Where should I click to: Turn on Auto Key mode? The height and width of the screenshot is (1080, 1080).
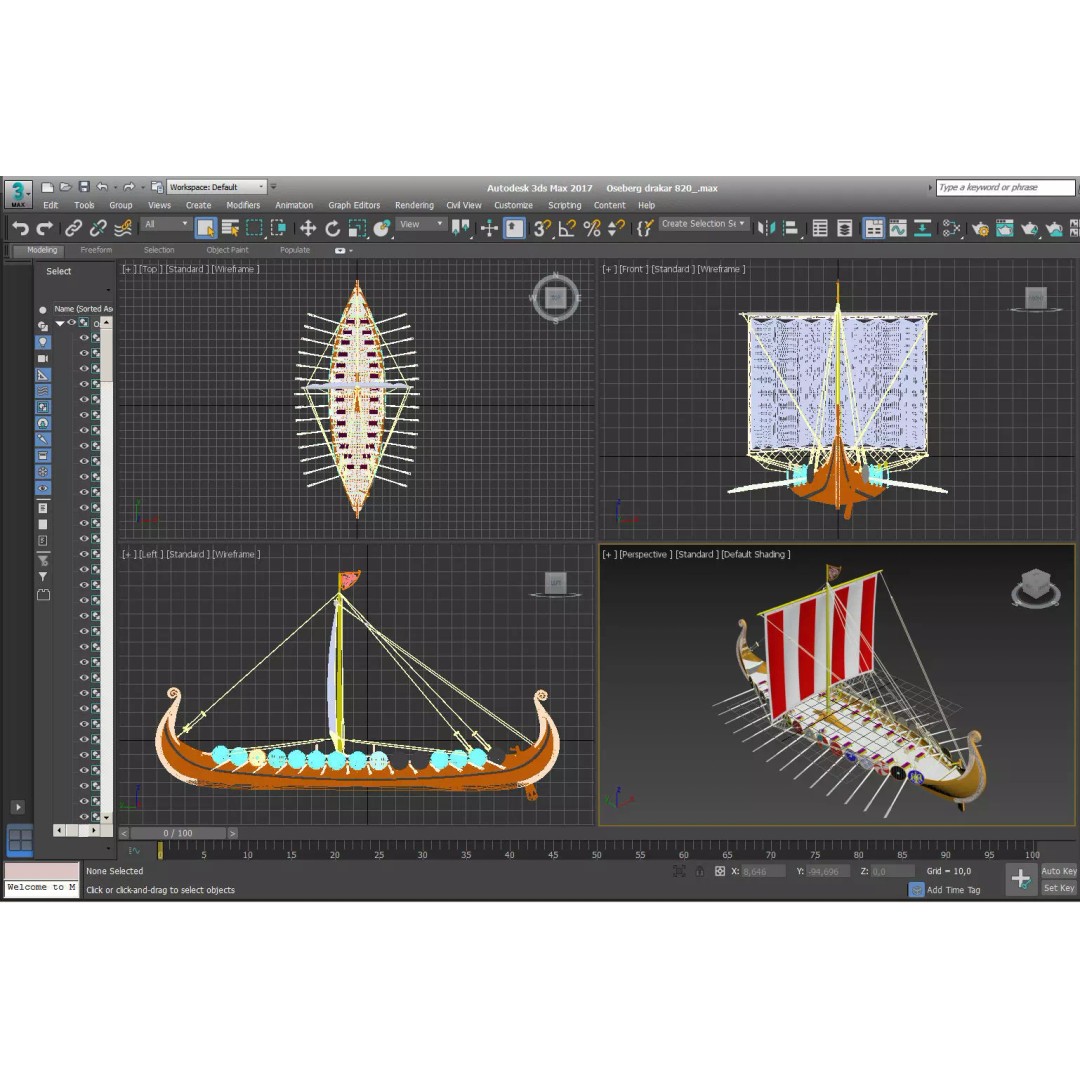click(1058, 871)
